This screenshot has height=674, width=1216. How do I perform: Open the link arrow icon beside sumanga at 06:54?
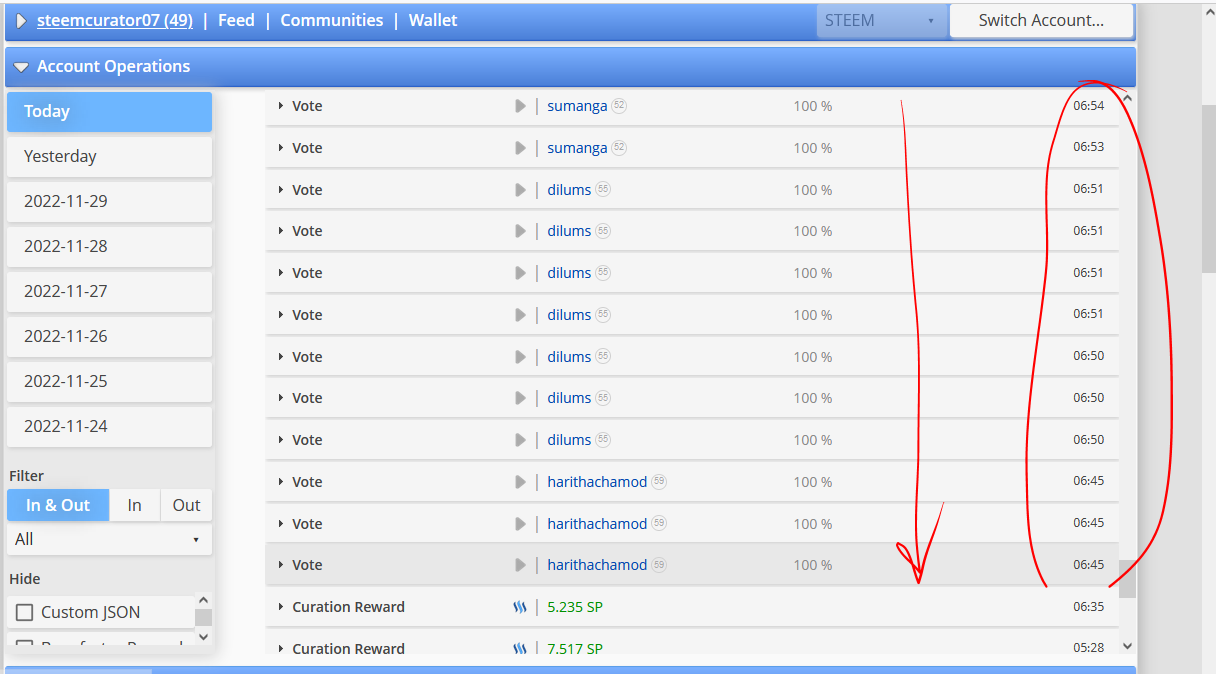coord(520,106)
